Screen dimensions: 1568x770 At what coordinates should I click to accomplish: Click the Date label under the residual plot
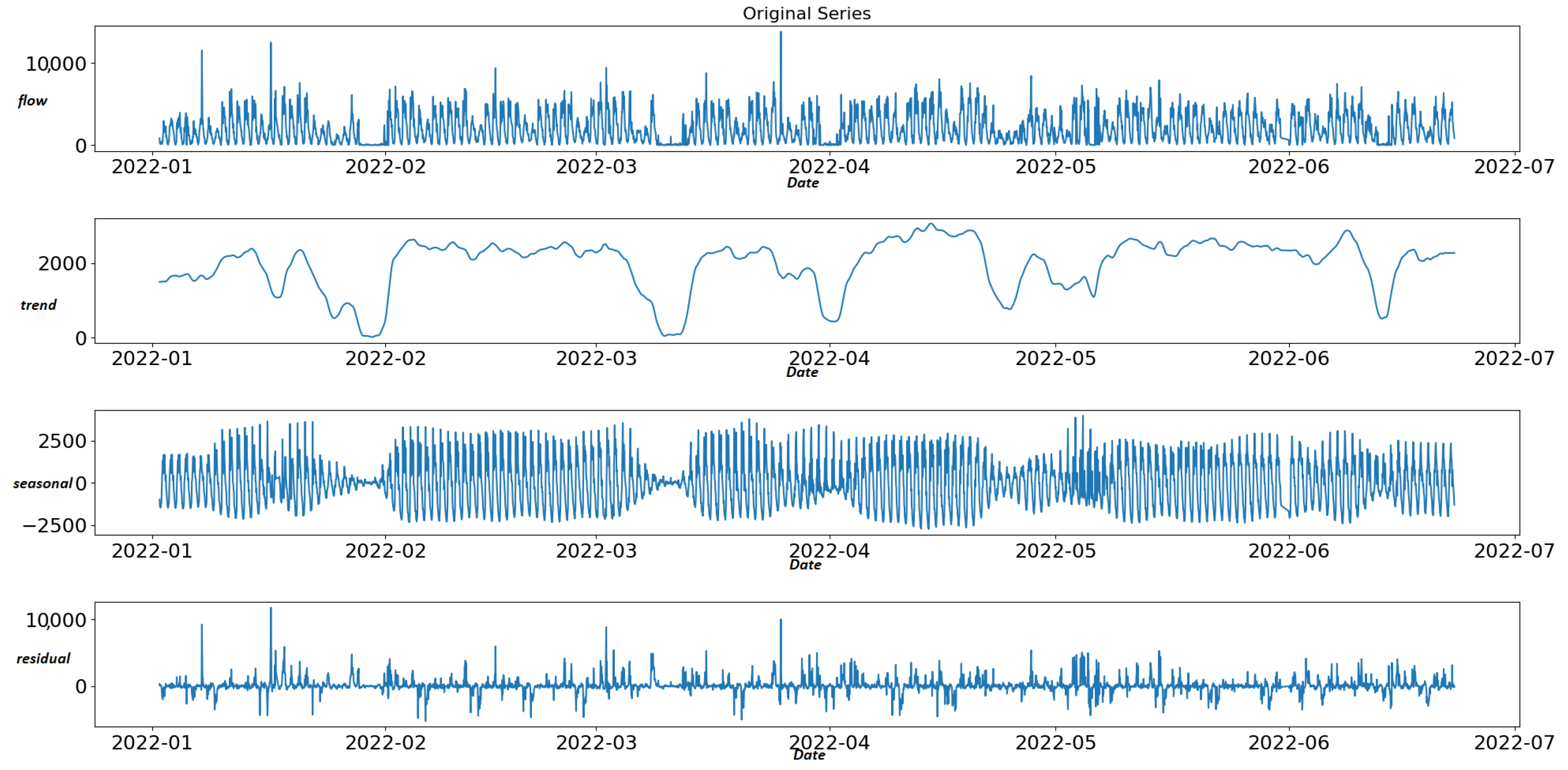click(x=809, y=755)
